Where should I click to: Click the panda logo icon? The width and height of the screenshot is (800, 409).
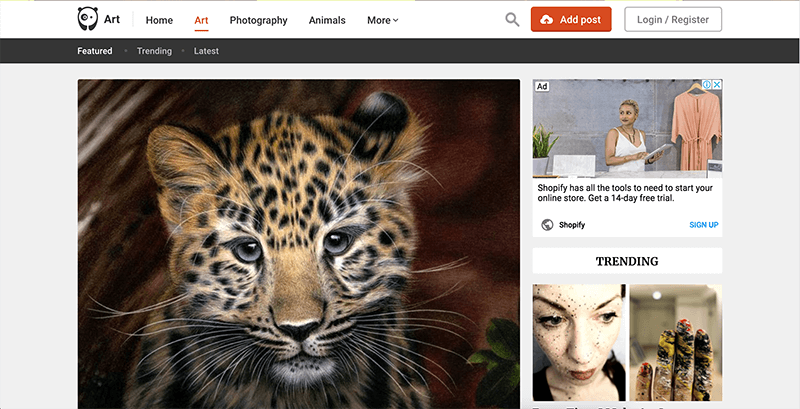[x=88, y=19]
